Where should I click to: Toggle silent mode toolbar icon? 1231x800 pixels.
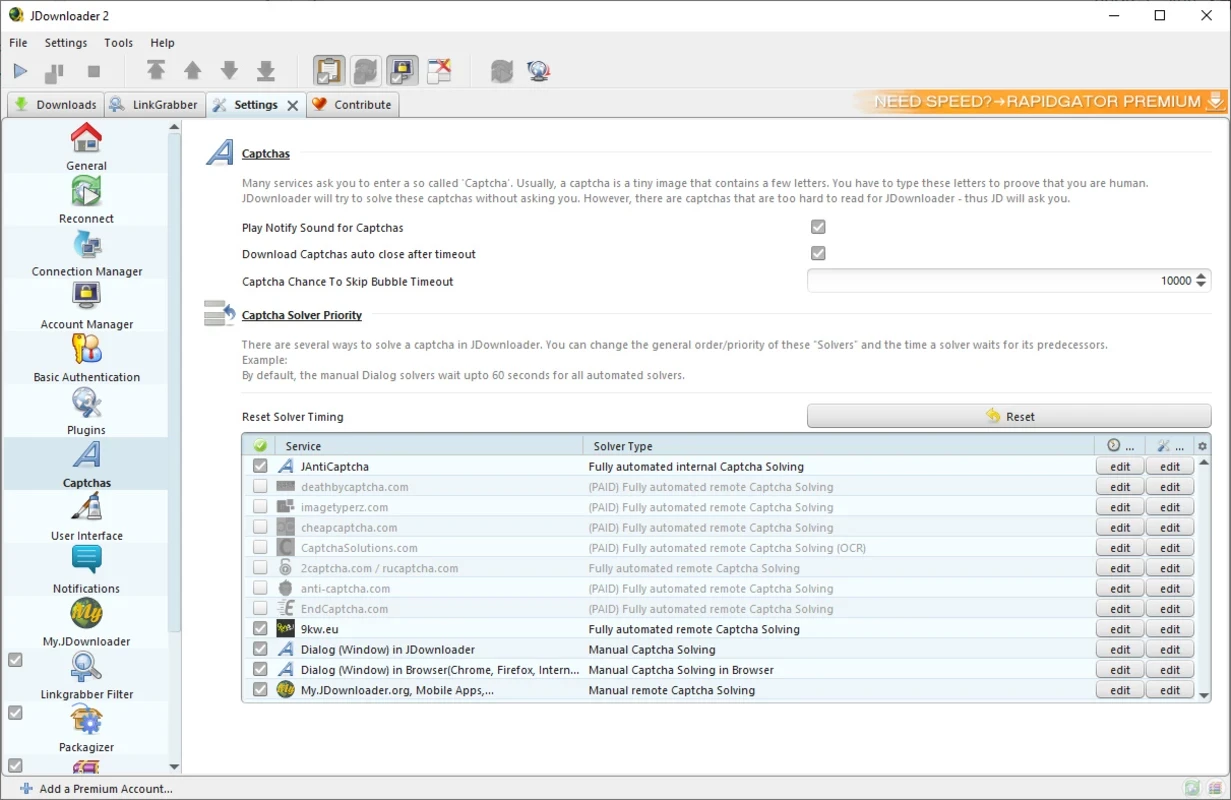coord(440,71)
